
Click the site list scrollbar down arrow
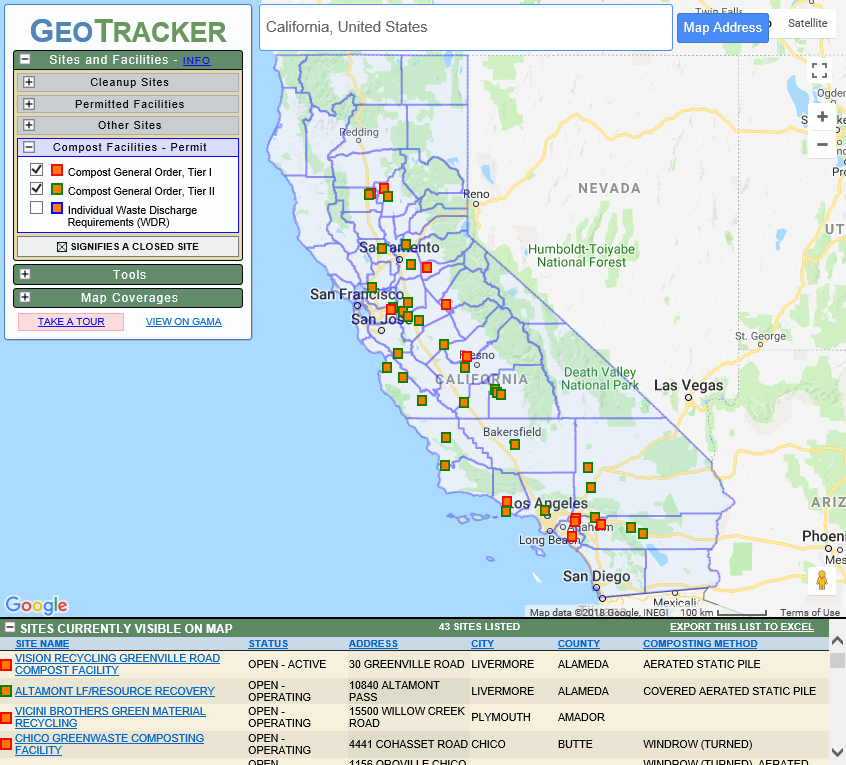(x=837, y=752)
